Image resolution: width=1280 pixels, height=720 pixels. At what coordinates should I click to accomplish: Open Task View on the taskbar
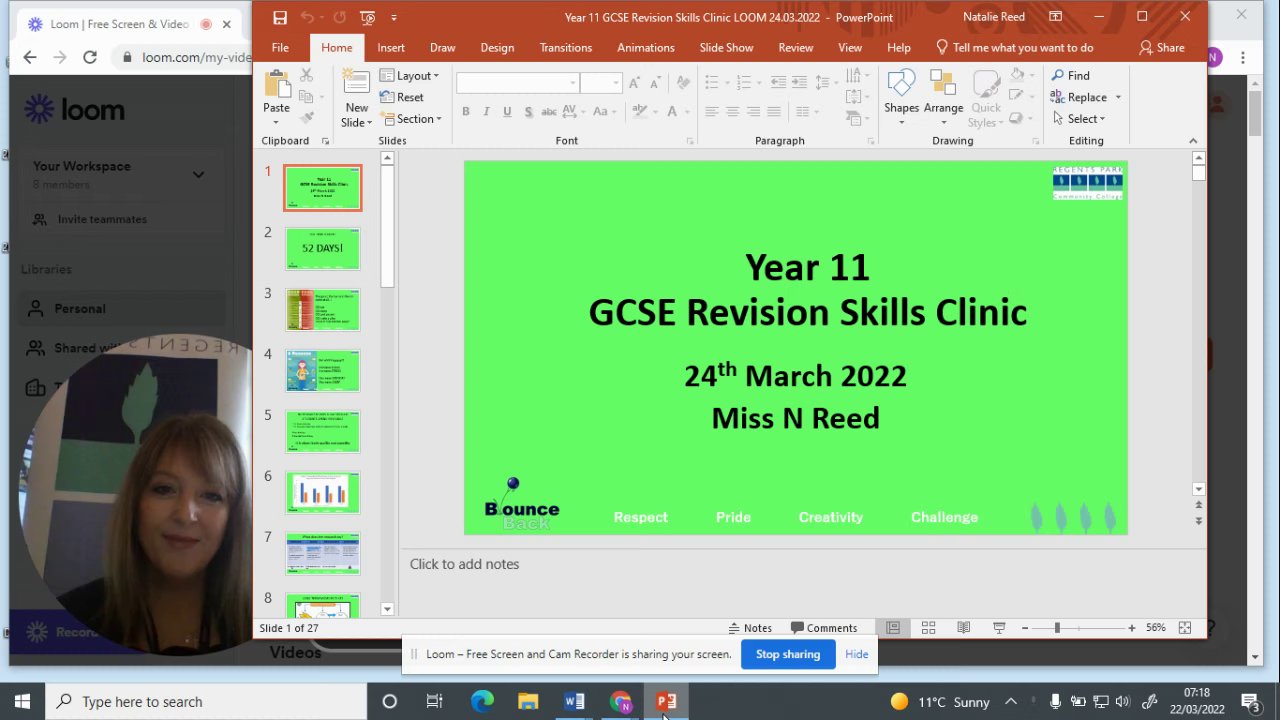pyautogui.click(x=435, y=701)
